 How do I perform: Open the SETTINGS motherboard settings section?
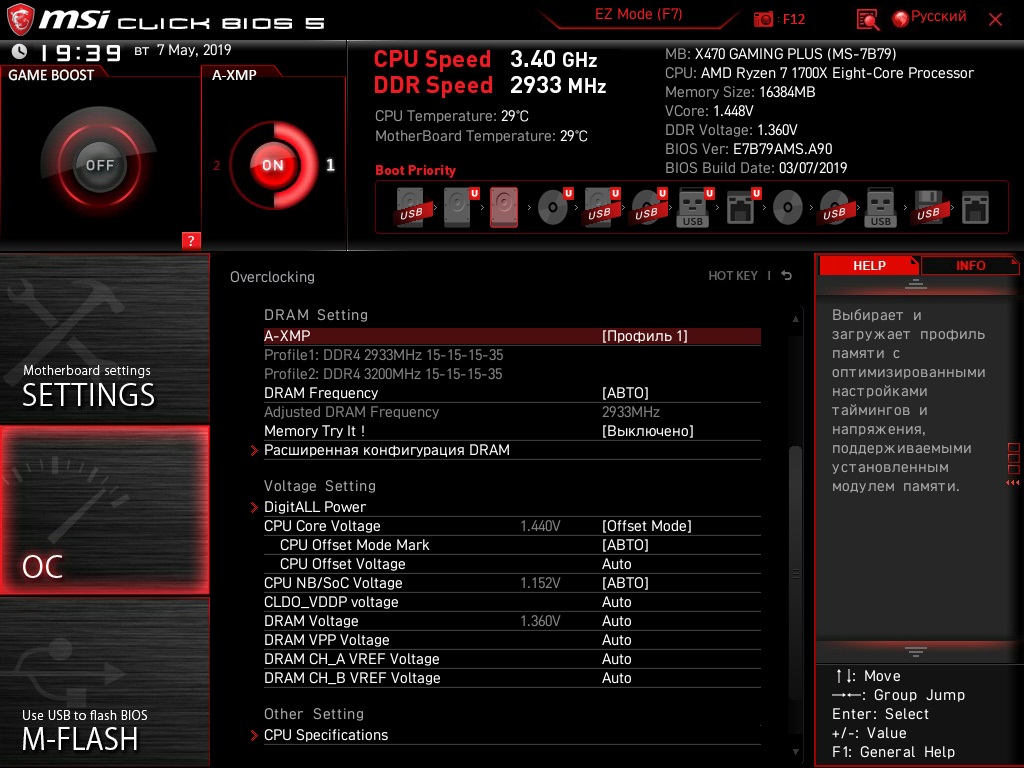104,338
